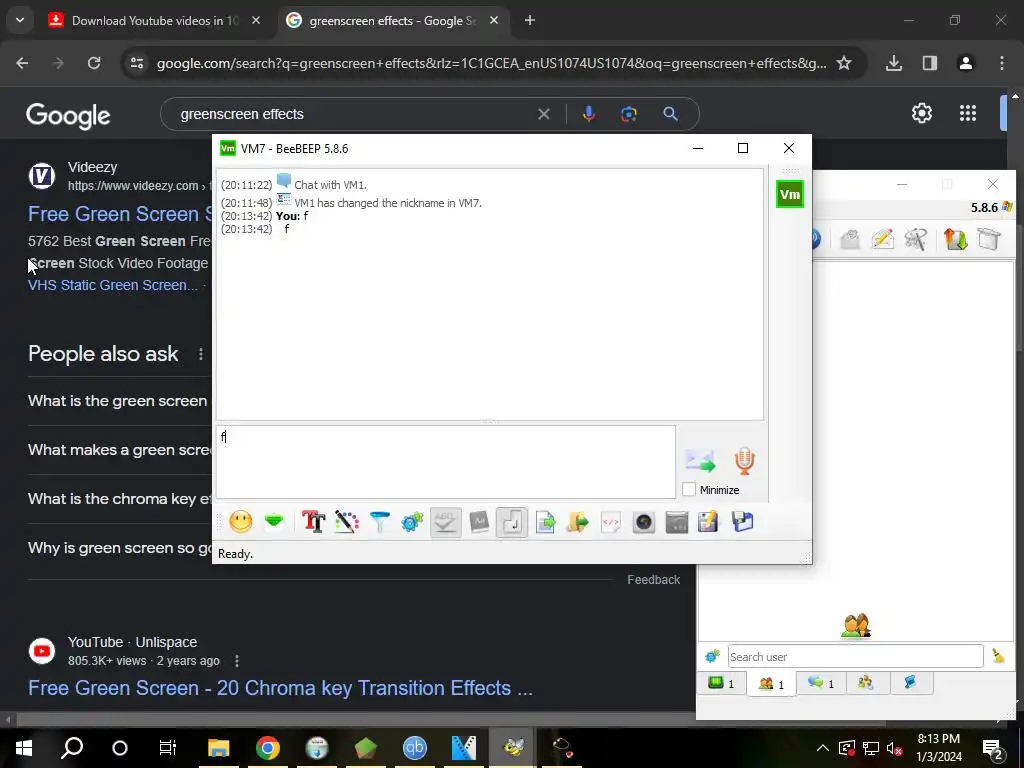Open the chat bubbles tab showing 1

[x=821, y=683]
